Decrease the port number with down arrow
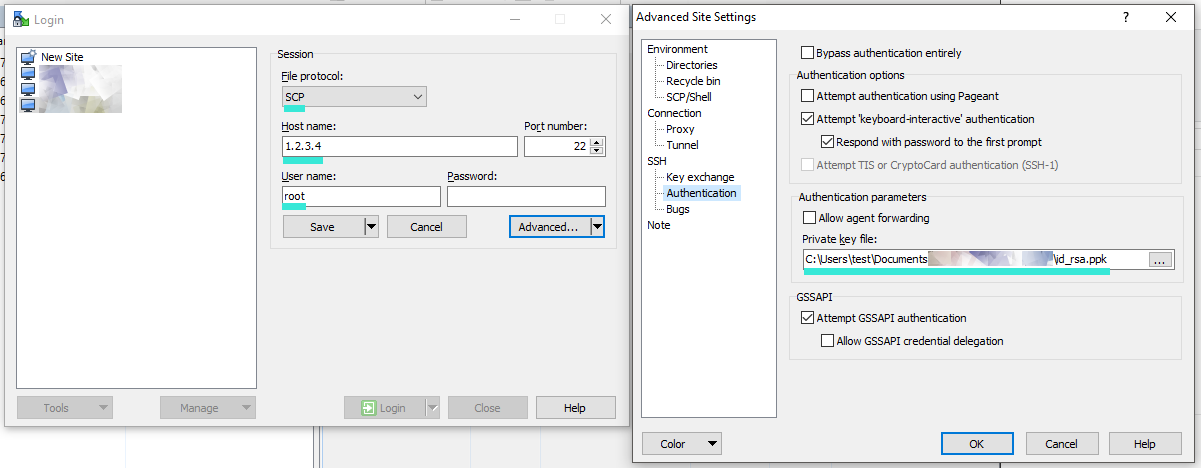1201x468 pixels. point(597,151)
